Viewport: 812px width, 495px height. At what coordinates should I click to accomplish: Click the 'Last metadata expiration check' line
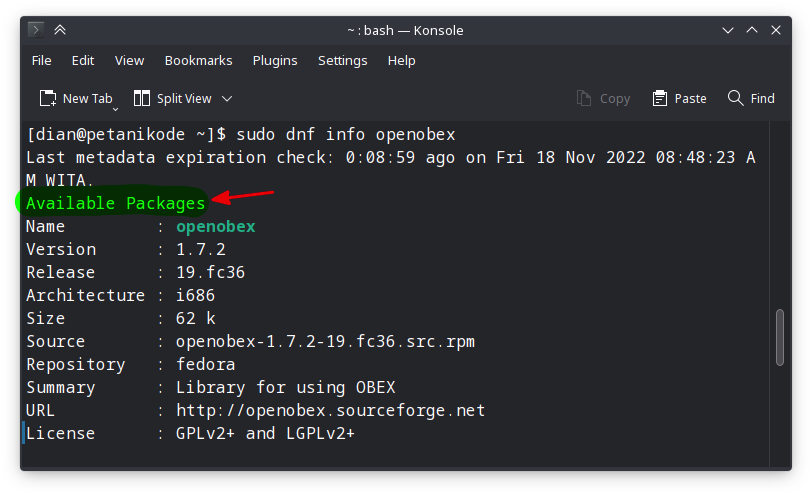coord(391,157)
